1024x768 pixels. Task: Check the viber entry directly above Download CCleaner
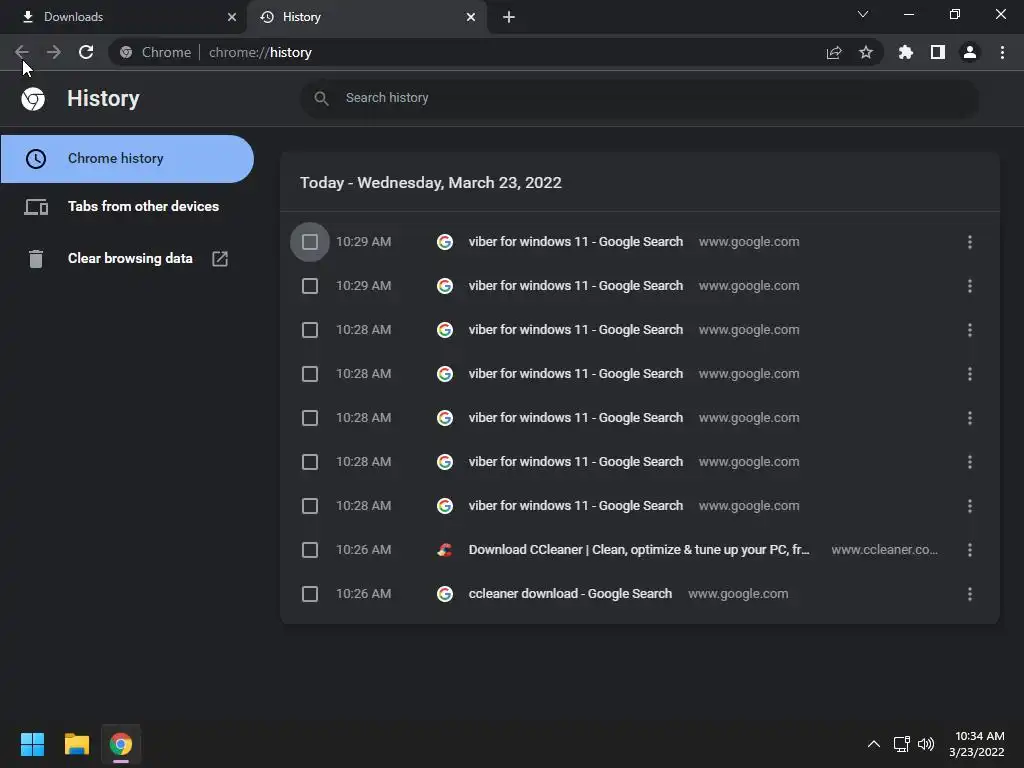310,506
